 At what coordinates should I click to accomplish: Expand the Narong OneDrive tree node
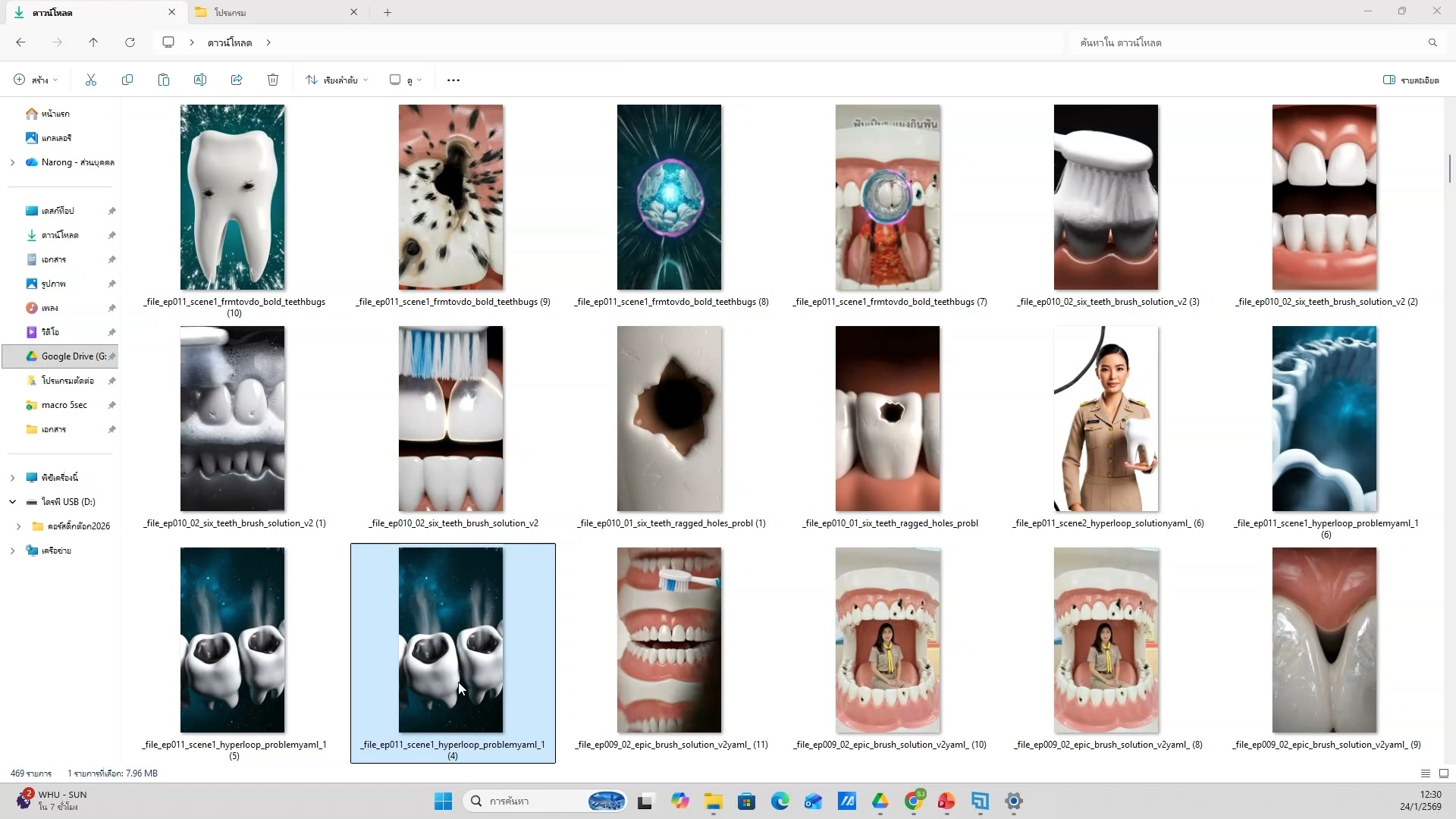pyautogui.click(x=12, y=162)
